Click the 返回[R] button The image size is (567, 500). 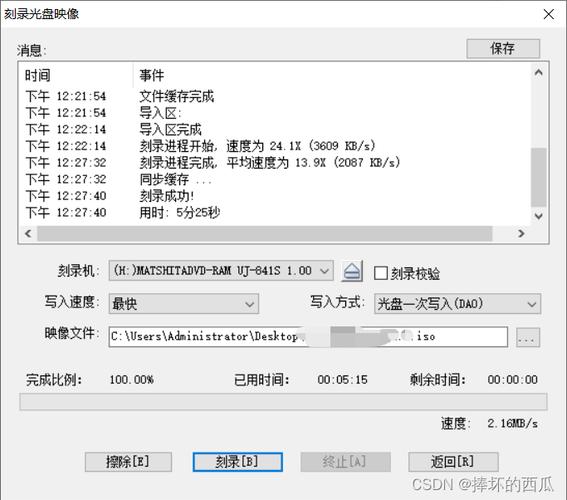click(453, 462)
